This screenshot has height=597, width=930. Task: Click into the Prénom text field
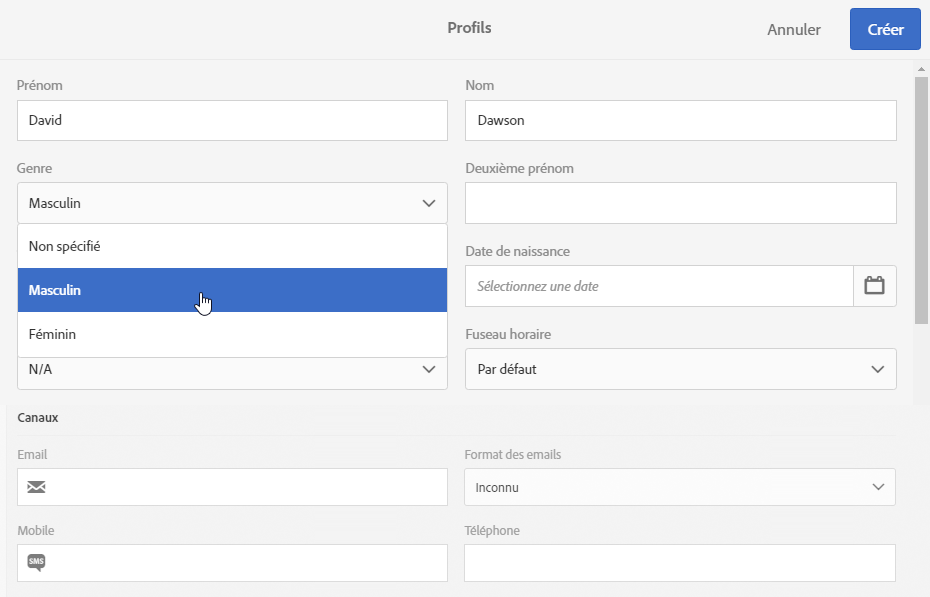(x=232, y=120)
